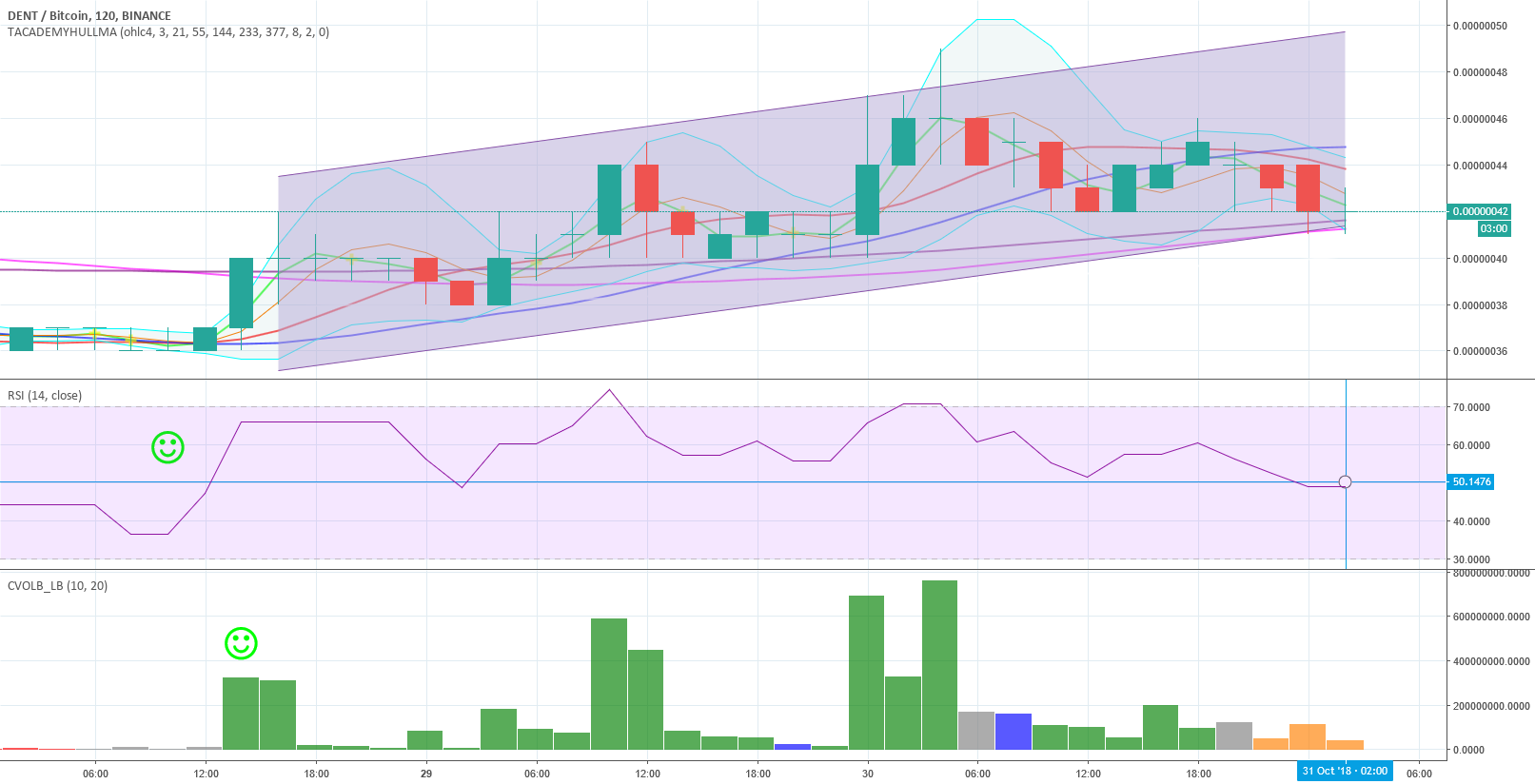The height and width of the screenshot is (784, 1535).
Task: Select the TACADEMYHULLMA indicator label
Action: click(x=168, y=32)
